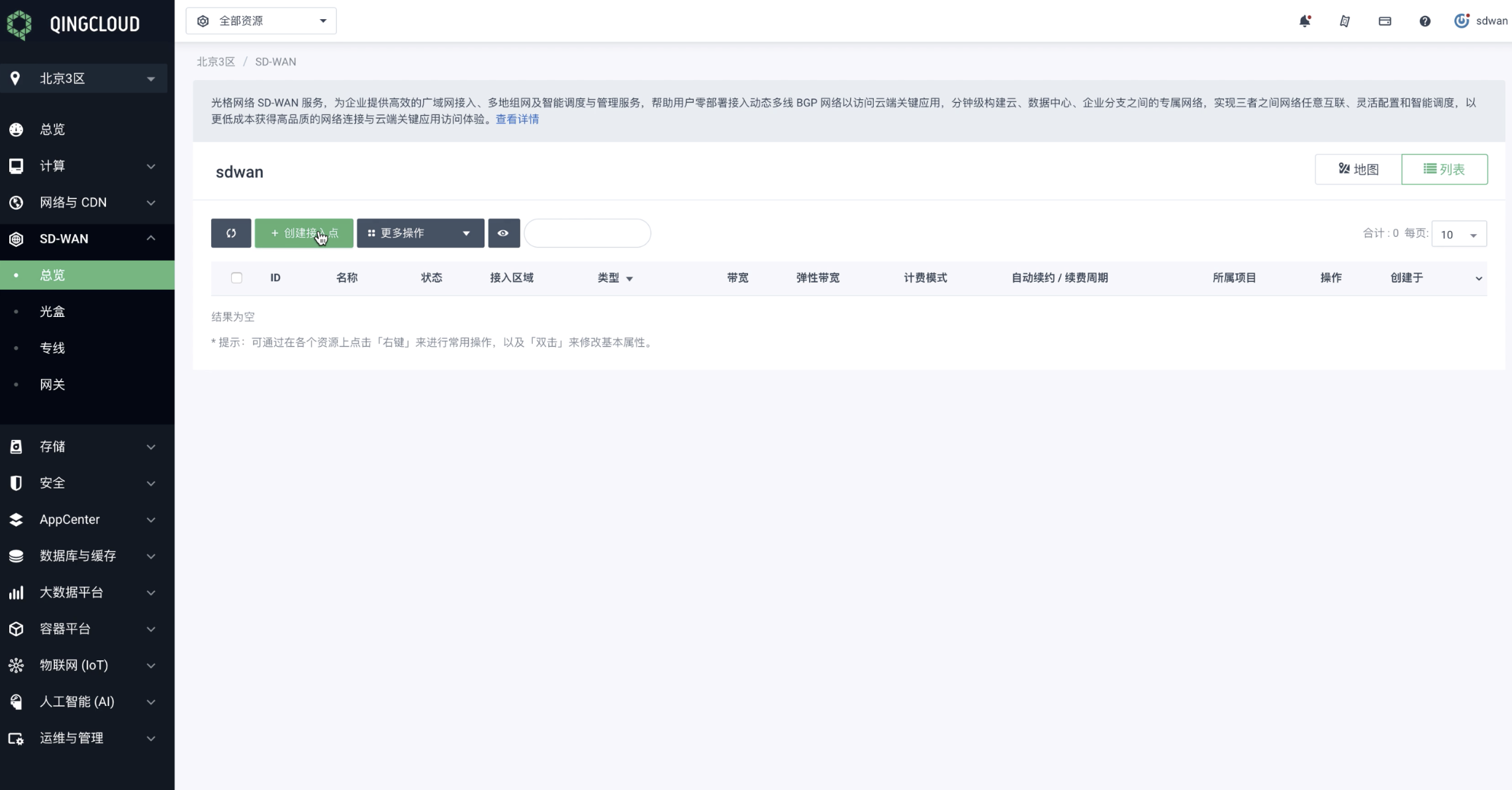1512x790 pixels.
Task: Open the column chooser chevron beside 创建于
Action: [x=1478, y=279]
